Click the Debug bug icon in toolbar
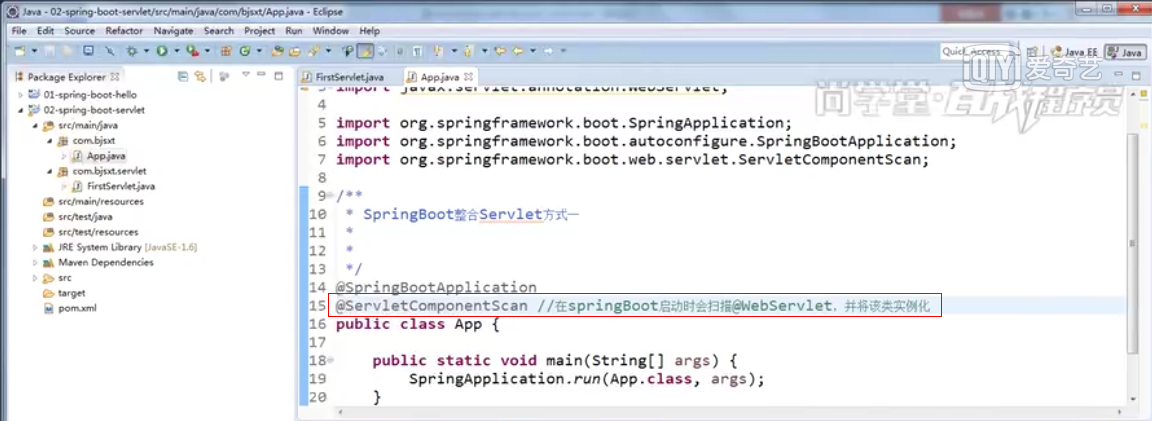Screen dimensions: 1152x421 (x=132, y=51)
